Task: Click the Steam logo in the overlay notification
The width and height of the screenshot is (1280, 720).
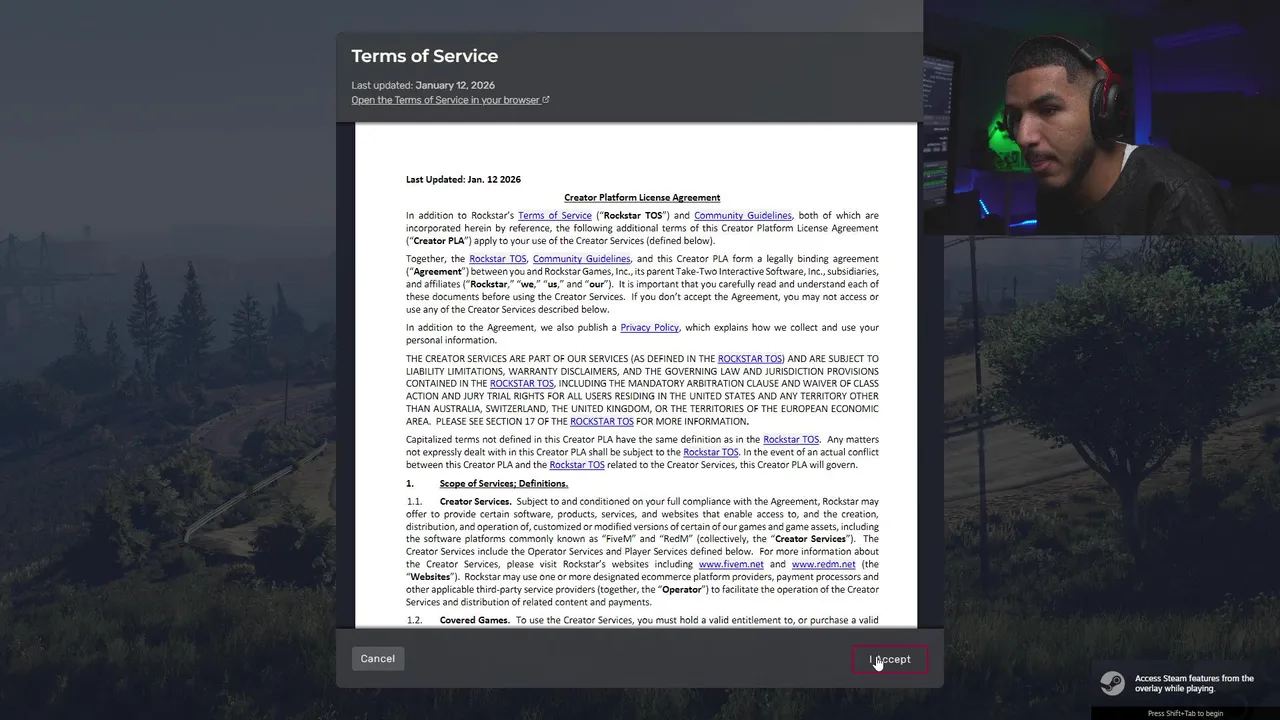Action: [x=1112, y=683]
